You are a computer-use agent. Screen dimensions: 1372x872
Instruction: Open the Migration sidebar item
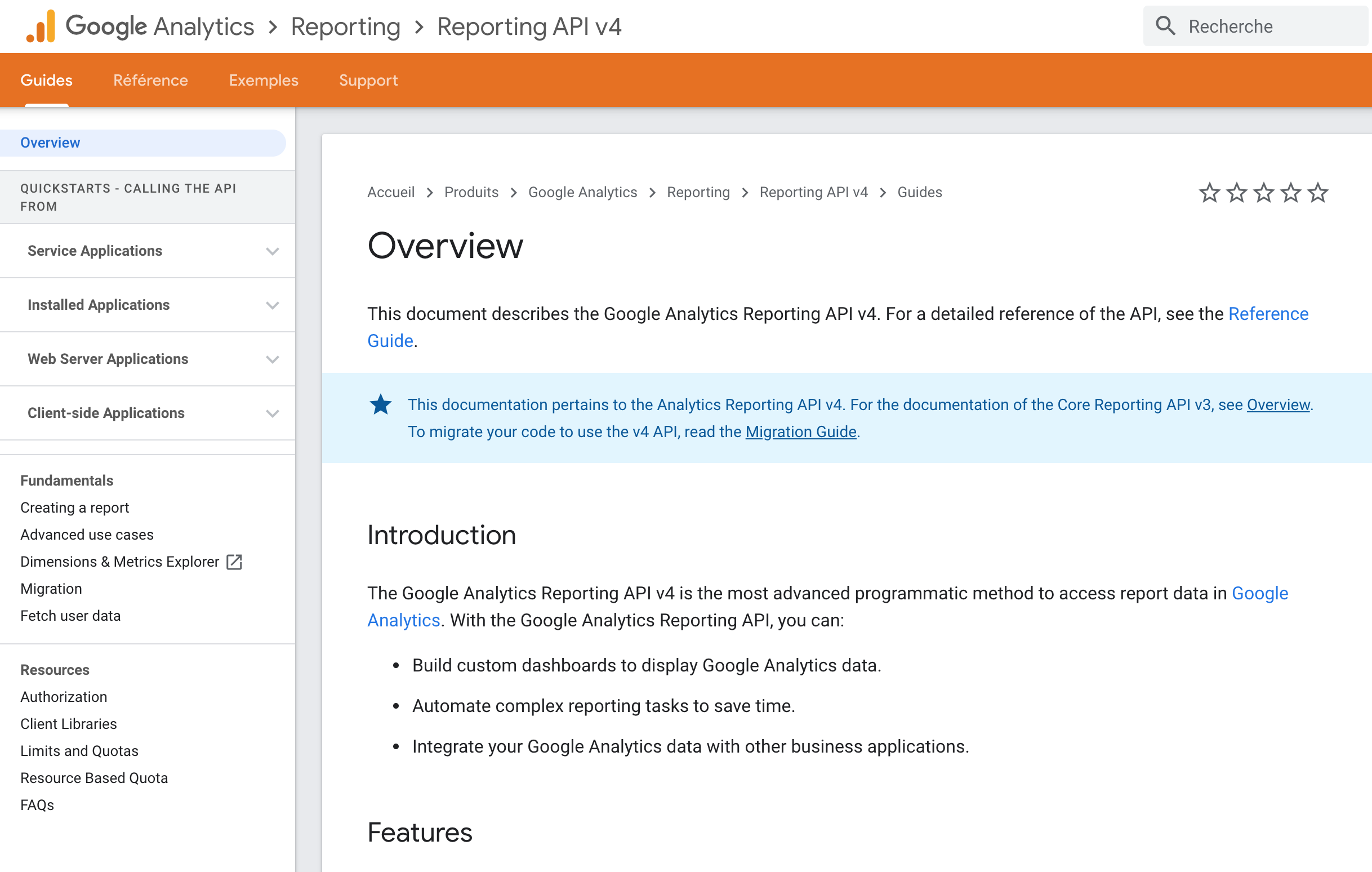point(51,589)
